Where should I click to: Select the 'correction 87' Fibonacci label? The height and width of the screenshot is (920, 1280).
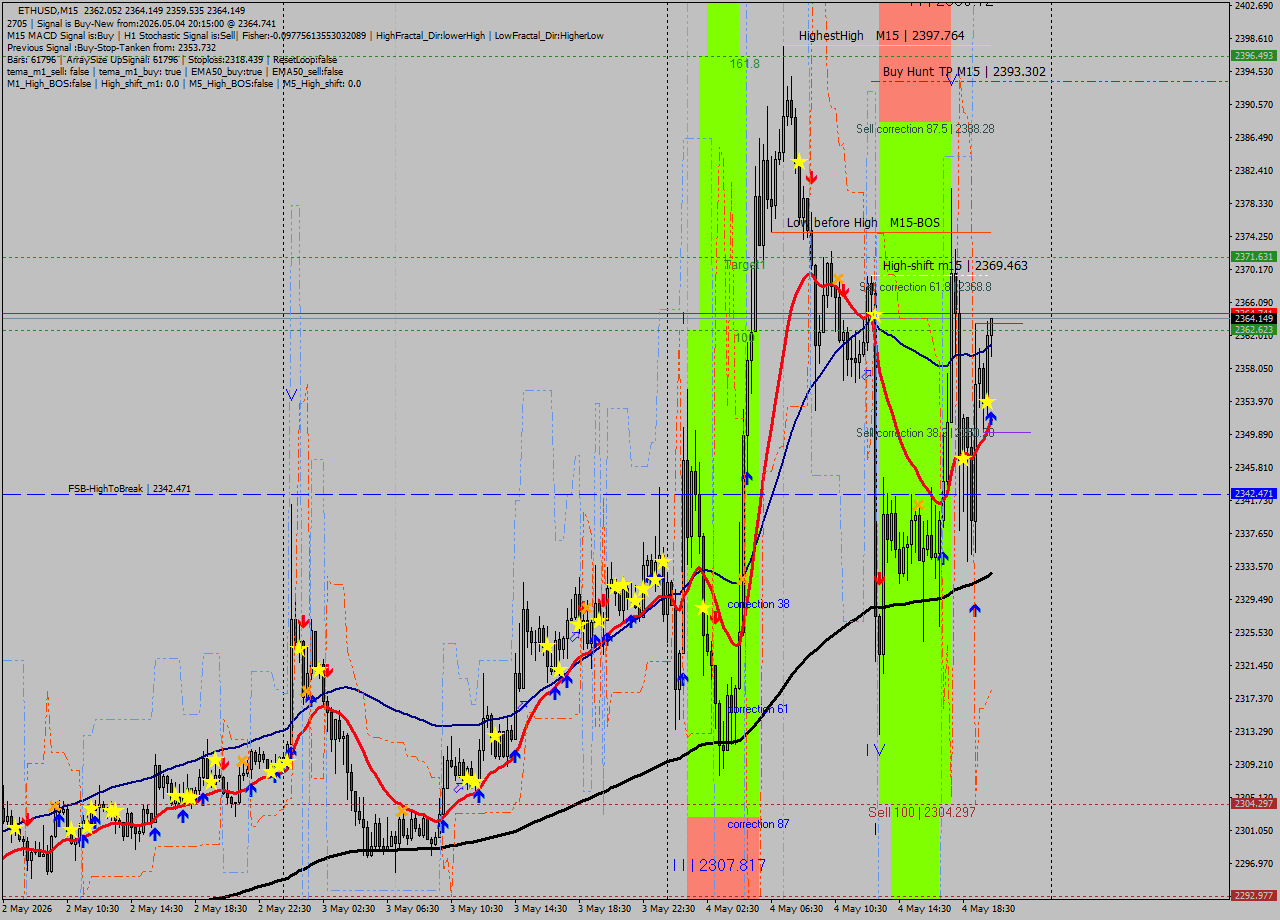tap(758, 824)
